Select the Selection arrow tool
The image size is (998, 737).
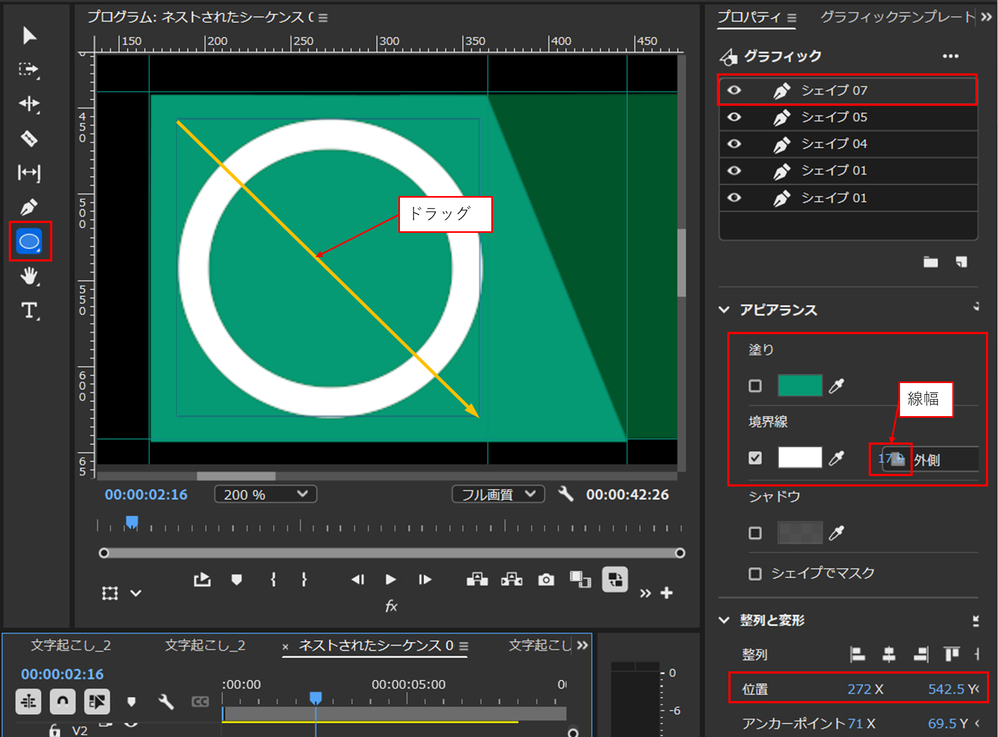point(29,36)
